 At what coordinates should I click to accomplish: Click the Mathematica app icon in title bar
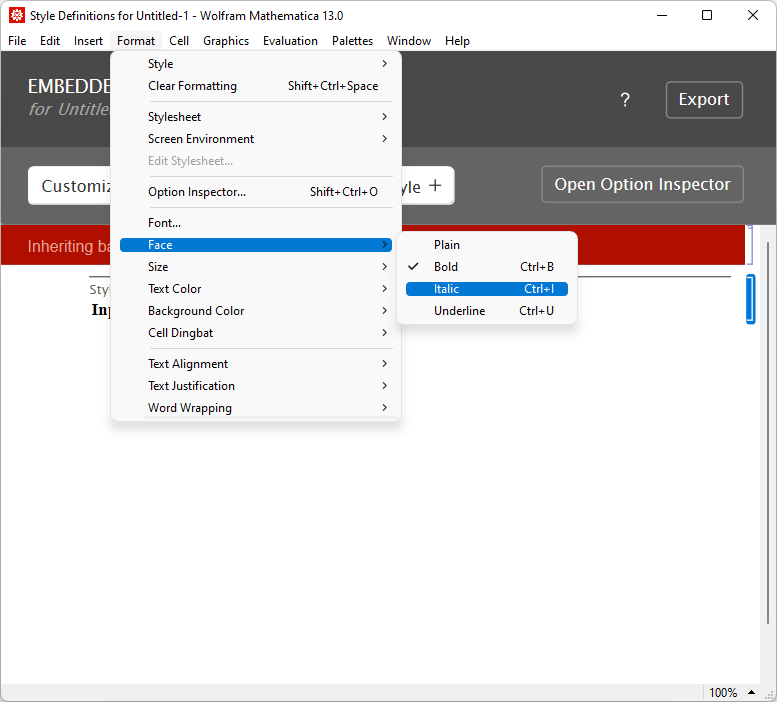[x=17, y=15]
